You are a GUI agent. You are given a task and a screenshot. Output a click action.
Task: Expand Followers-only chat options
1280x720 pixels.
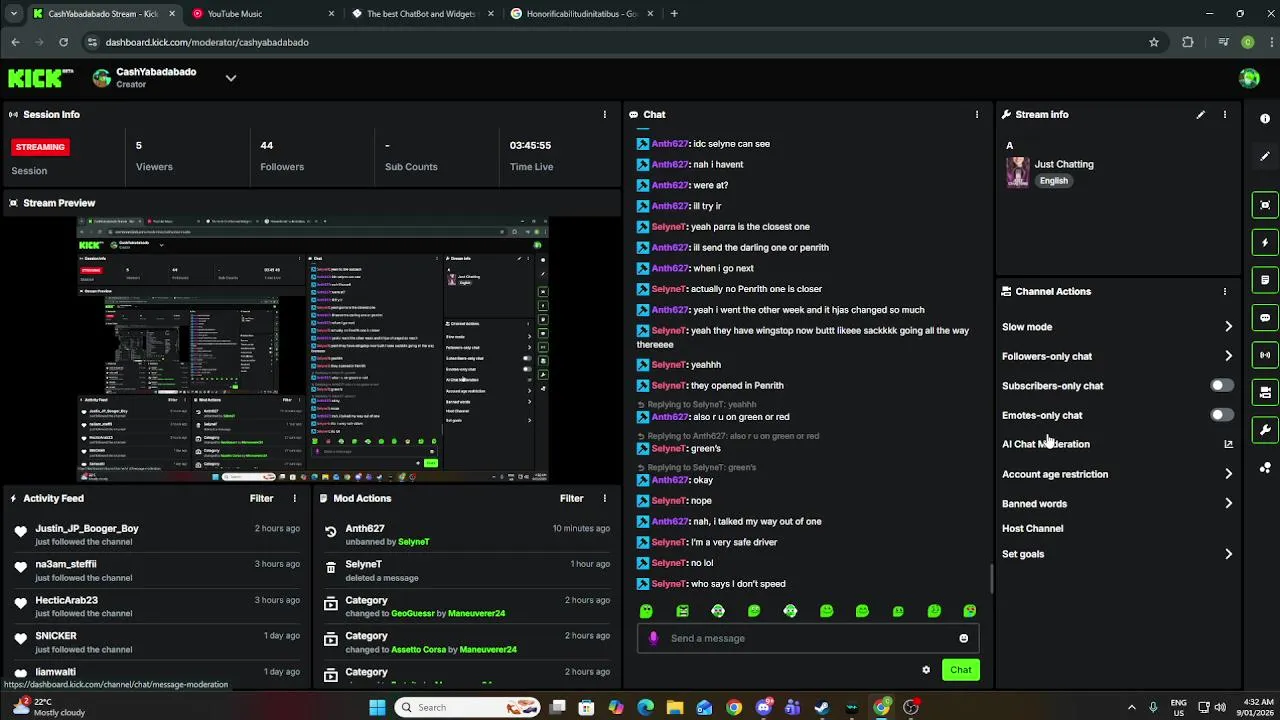pyautogui.click(x=1228, y=356)
